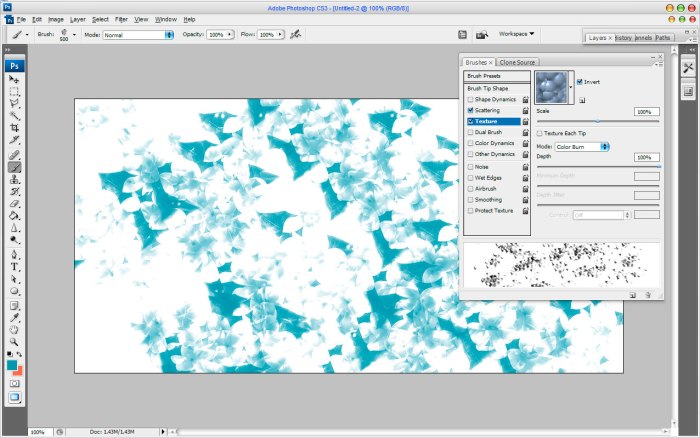The image size is (700, 438).
Task: Select the Crop tool
Action: tap(14, 128)
